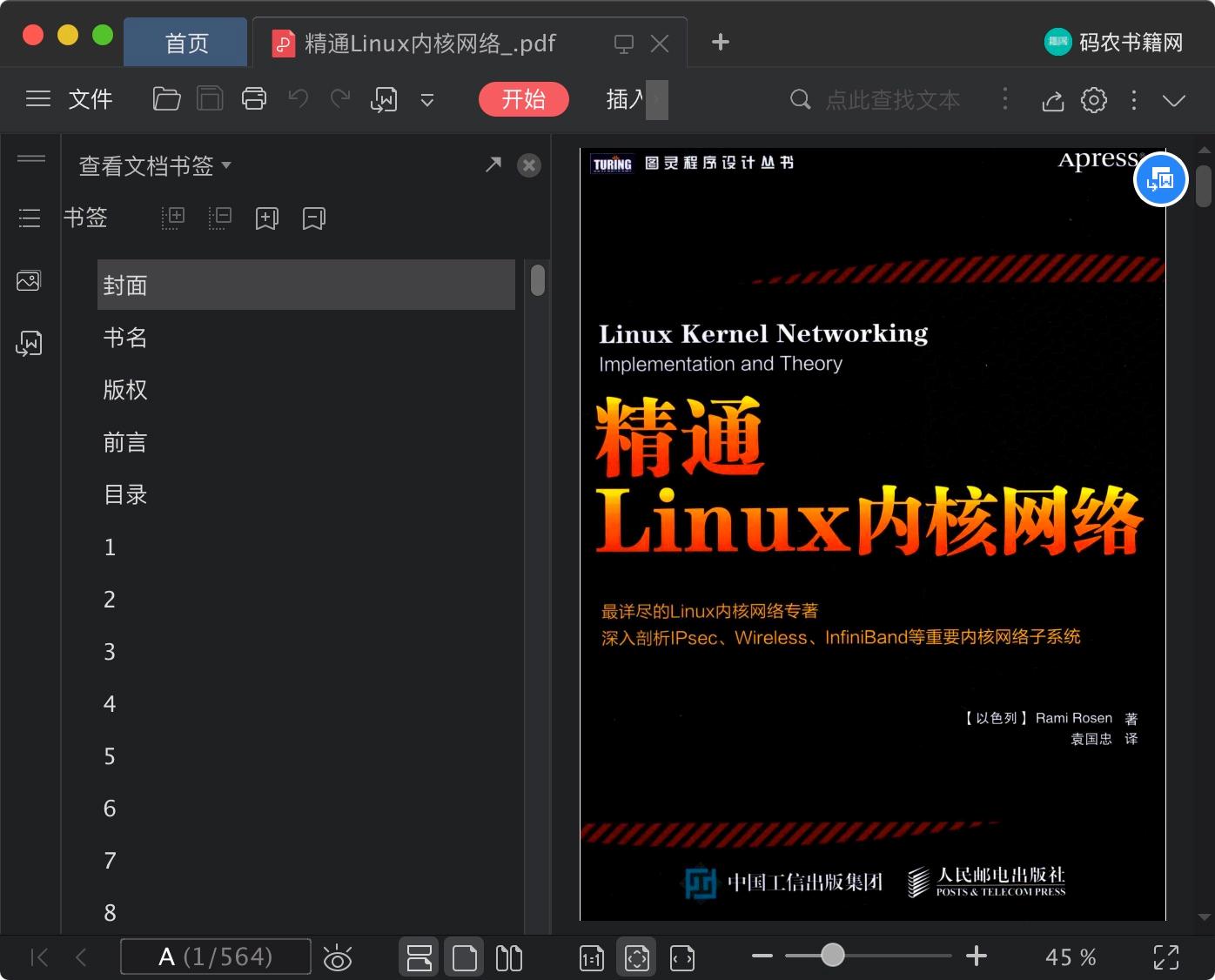Open the vertical dots menu beside the settings gear
The height and width of the screenshot is (980, 1215).
click(x=1133, y=100)
